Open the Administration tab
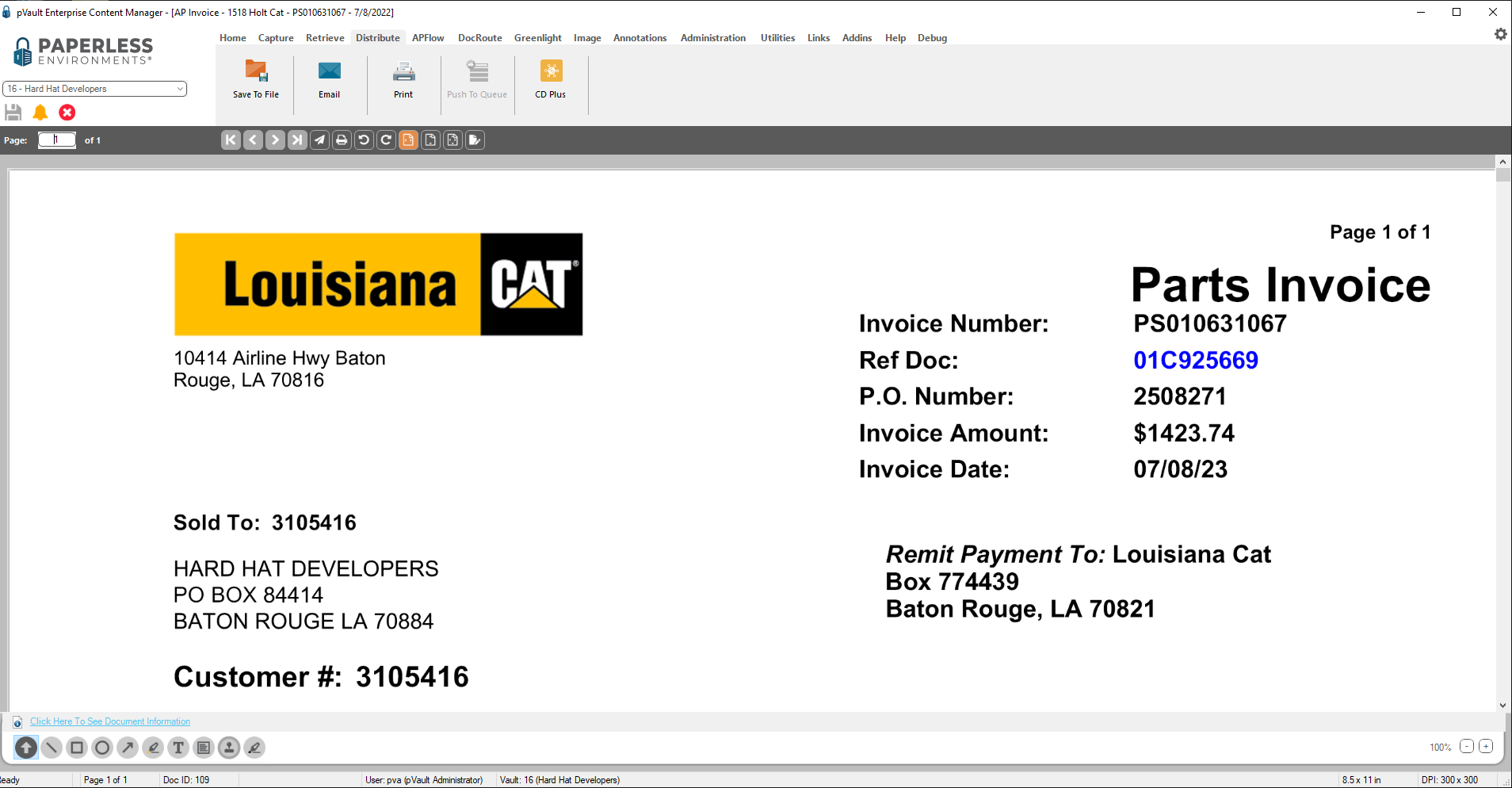1512x788 pixels. pyautogui.click(x=713, y=38)
